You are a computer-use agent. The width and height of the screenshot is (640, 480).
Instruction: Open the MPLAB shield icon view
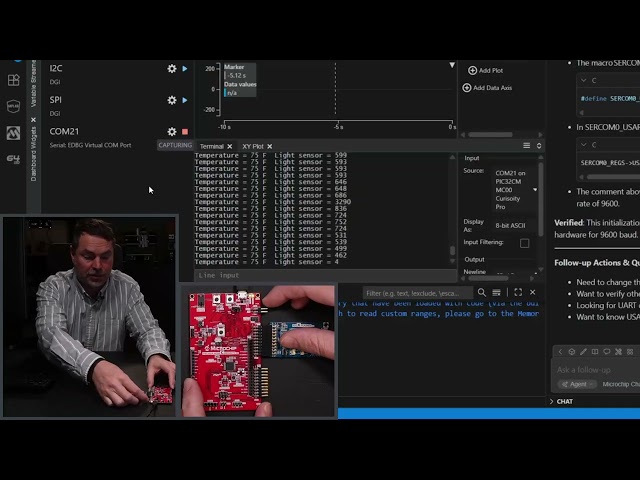click(13, 106)
